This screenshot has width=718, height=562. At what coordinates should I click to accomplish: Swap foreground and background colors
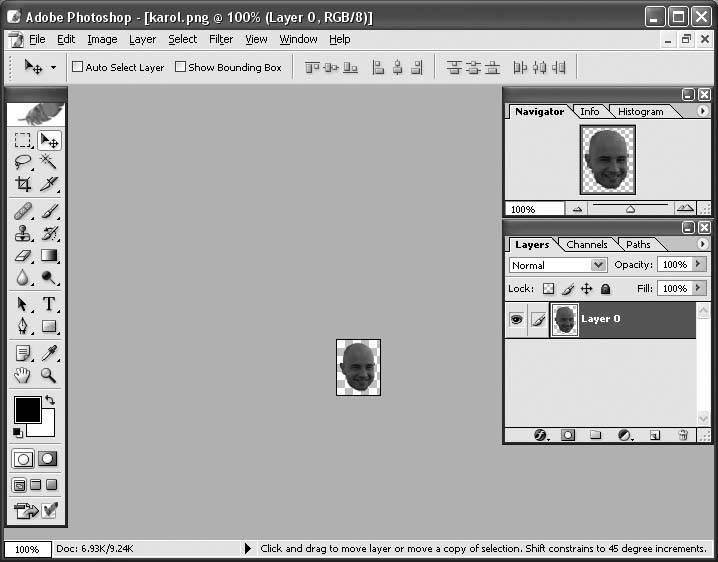[50, 400]
